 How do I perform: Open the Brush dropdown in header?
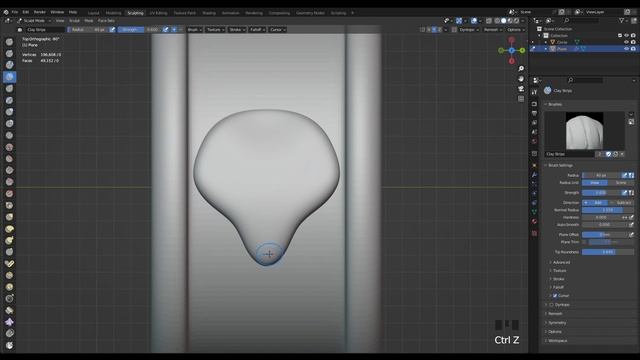(195, 29)
